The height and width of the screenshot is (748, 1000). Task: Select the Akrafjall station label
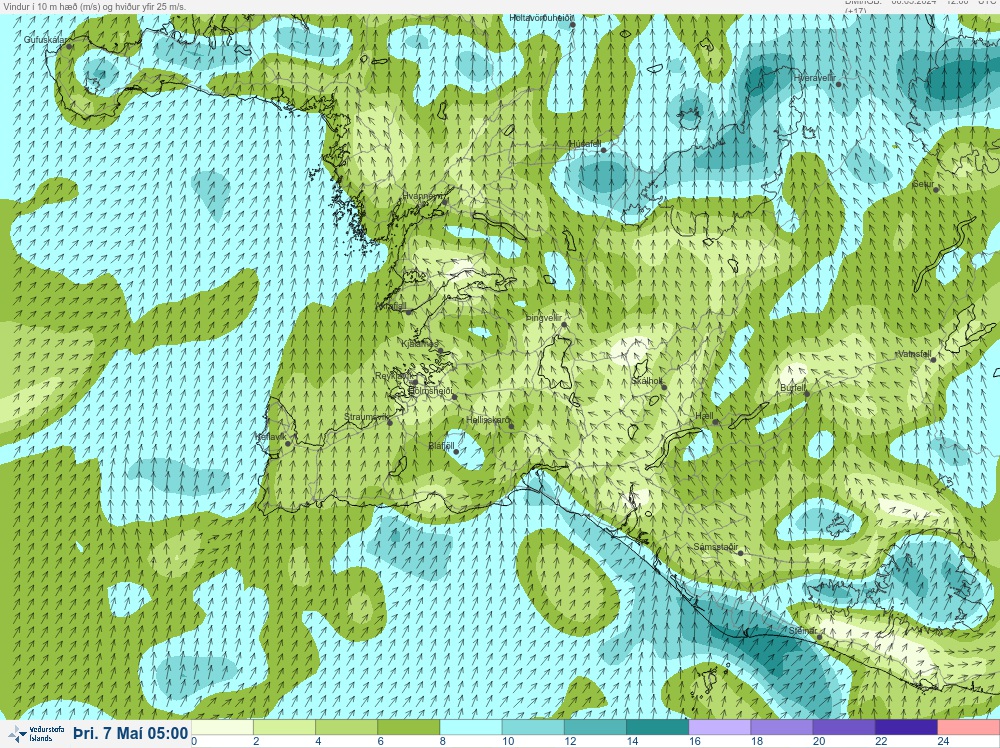(x=392, y=306)
